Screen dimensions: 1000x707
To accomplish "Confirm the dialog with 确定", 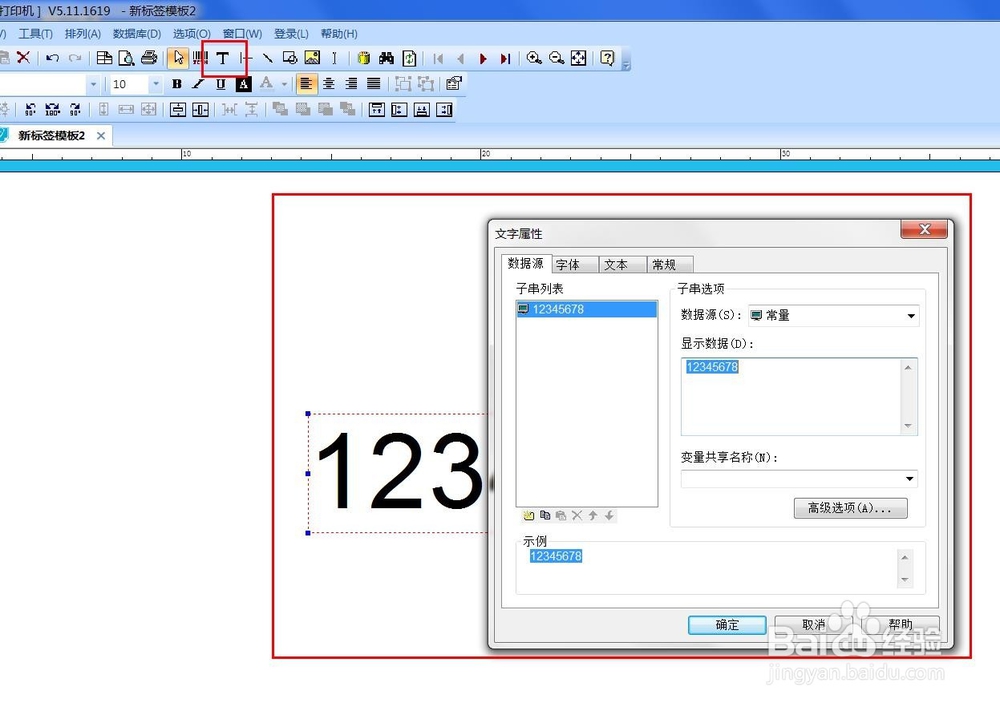I will 726,624.
